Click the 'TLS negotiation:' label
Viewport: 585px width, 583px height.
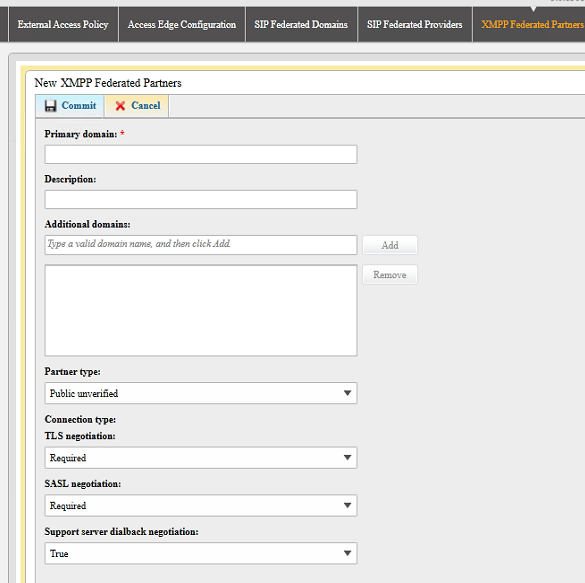(80, 436)
